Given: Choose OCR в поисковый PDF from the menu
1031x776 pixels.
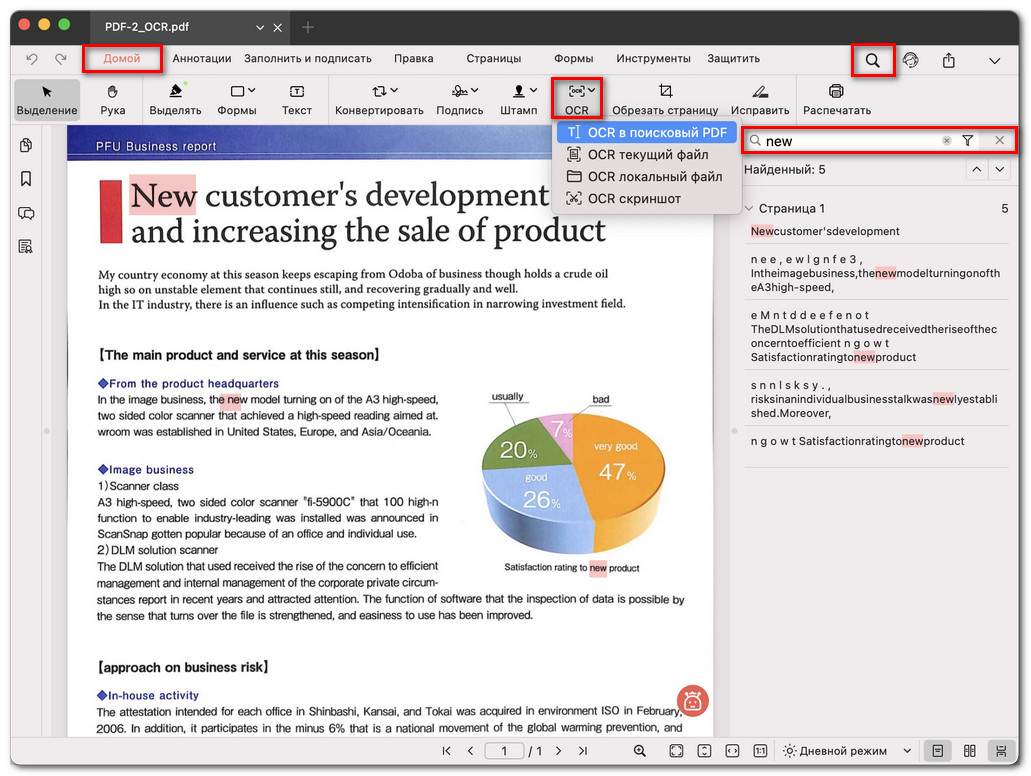Looking at the screenshot, I should point(647,131).
